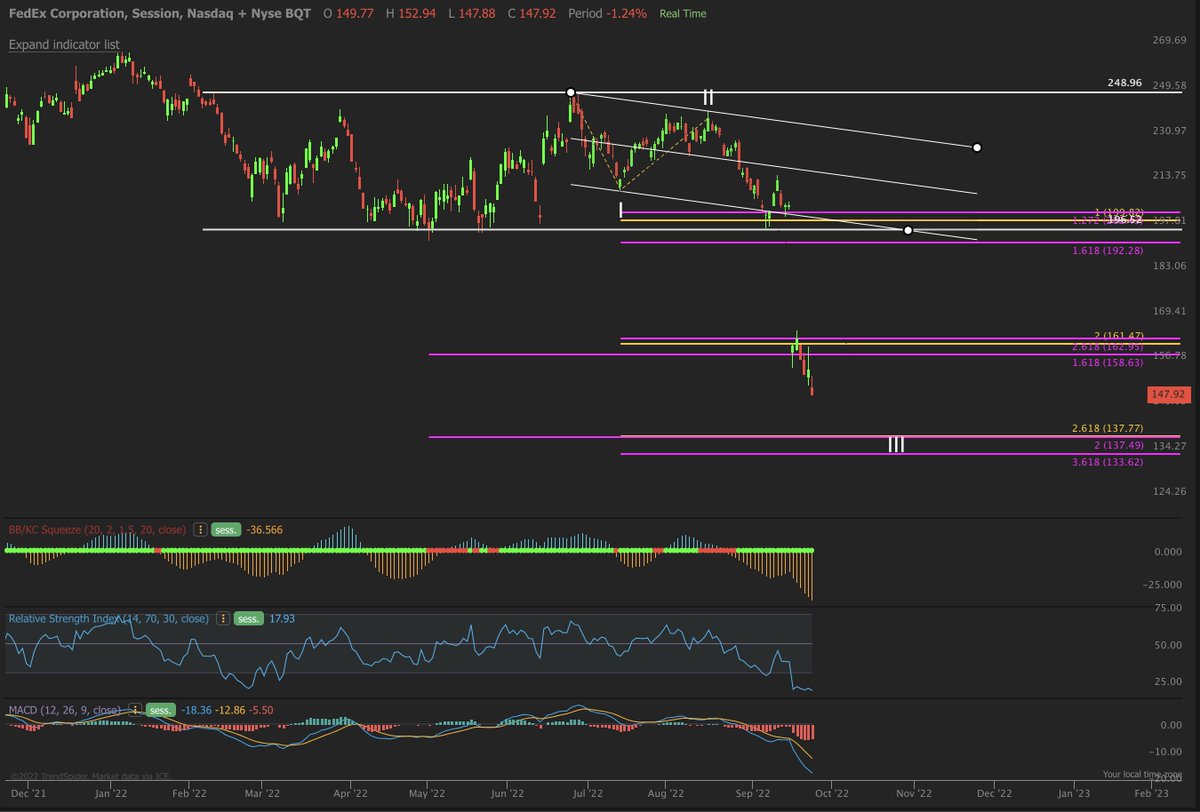Image resolution: width=1200 pixels, height=812 pixels.
Task: Click the 183.06 price axis label
Action: tap(1169, 266)
